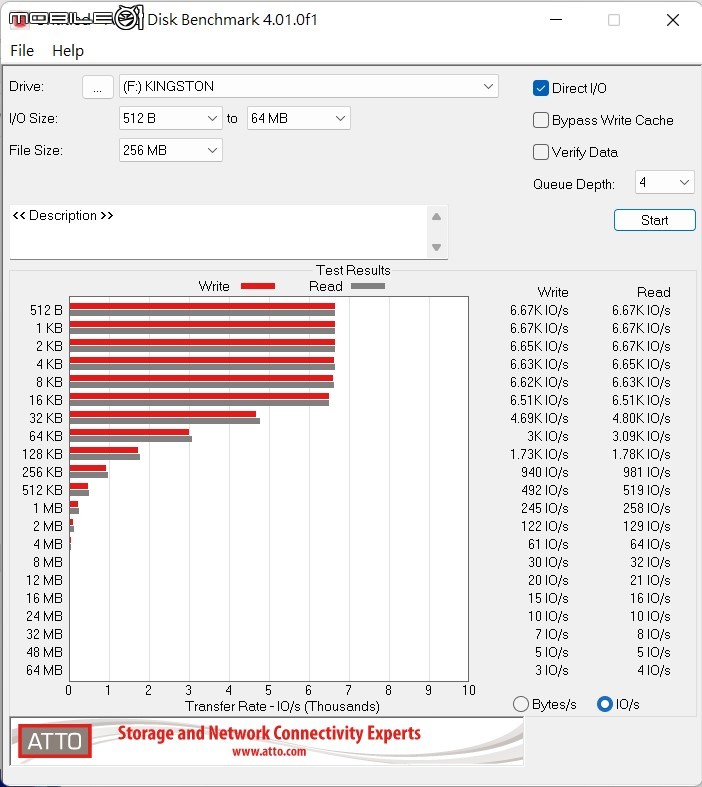This screenshot has height=787, width=702.
Task: Click the 20 IO/s write value
Action: coord(548,580)
